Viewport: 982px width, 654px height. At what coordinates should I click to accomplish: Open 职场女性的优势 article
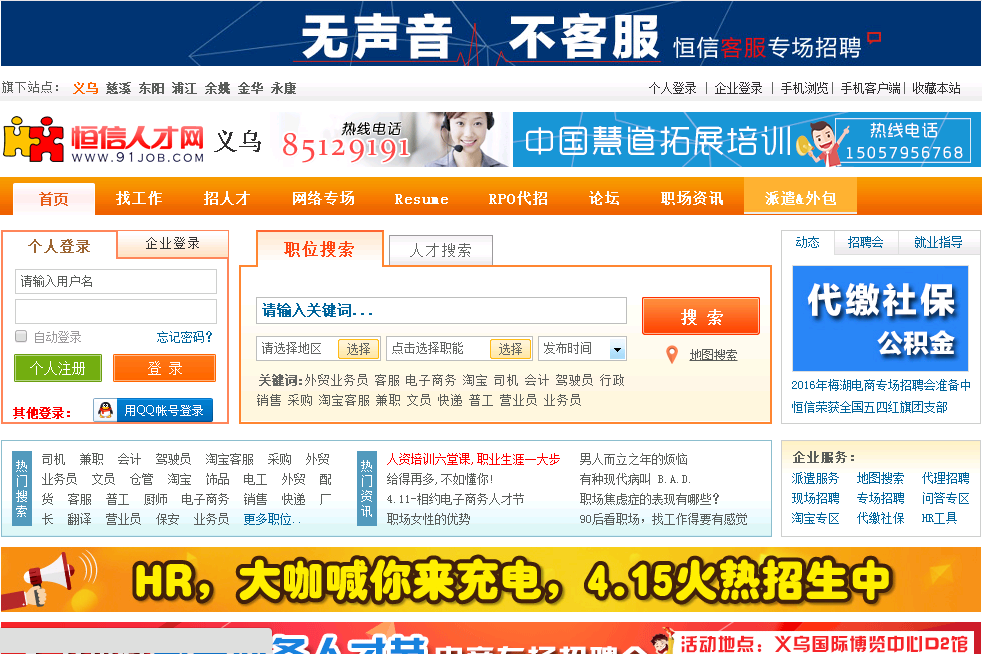pyautogui.click(x=428, y=519)
